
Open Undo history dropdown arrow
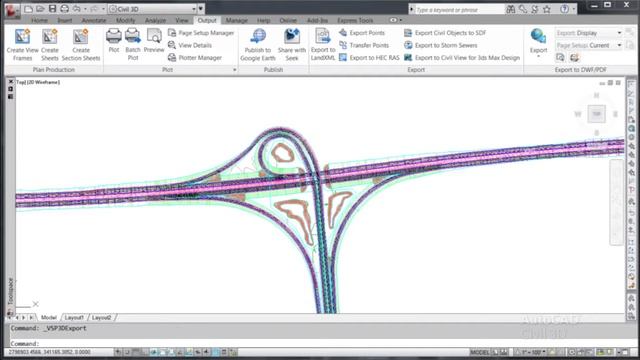[x=85, y=9]
